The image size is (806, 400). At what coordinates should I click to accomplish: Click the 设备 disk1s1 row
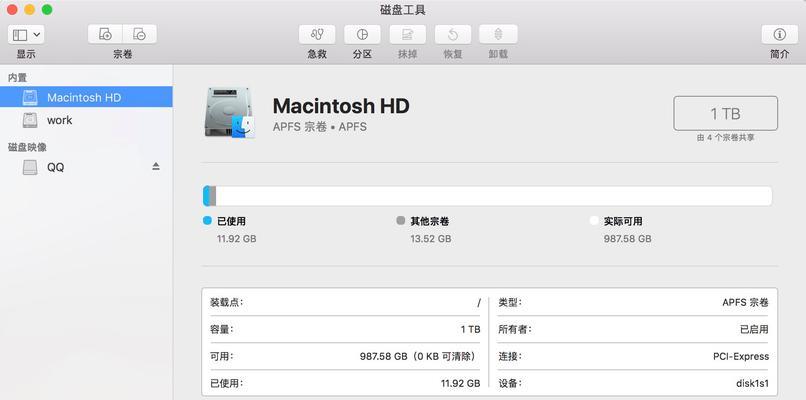click(633, 383)
